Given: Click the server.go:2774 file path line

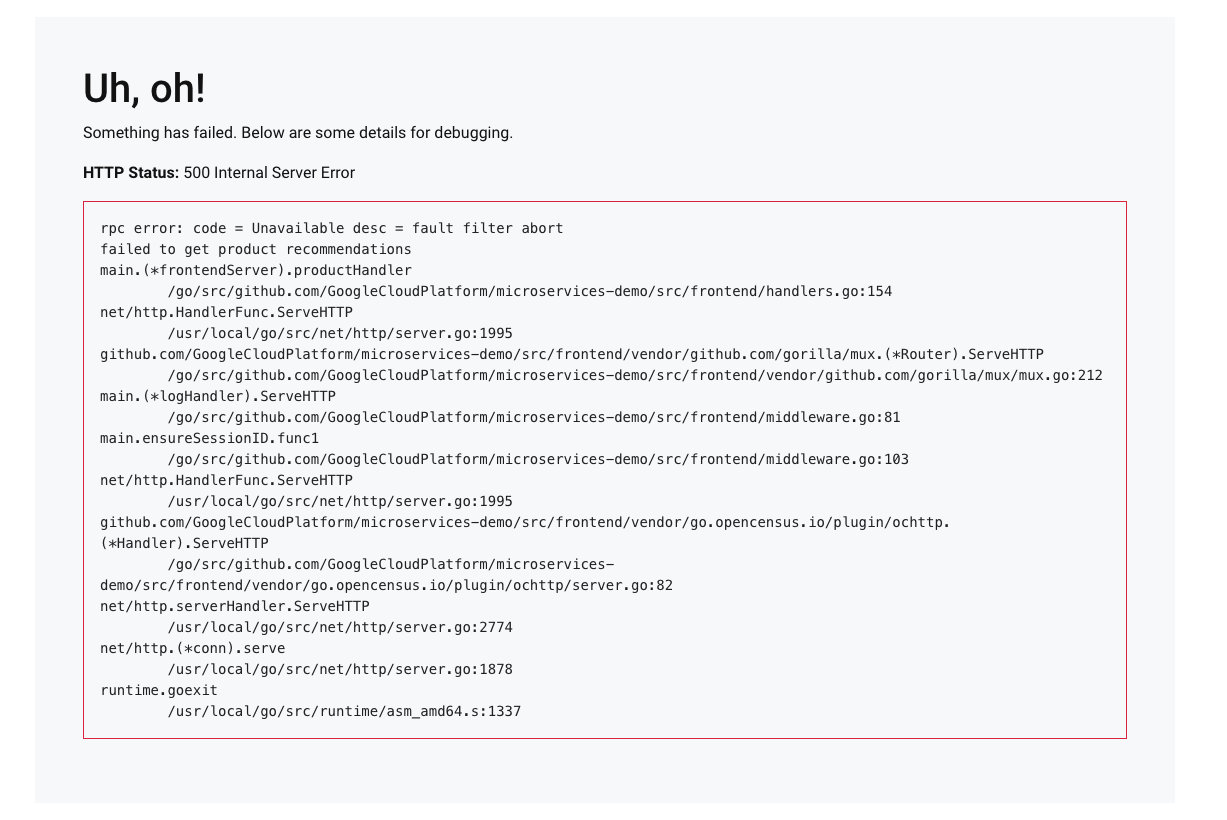Looking at the screenshot, I should coord(340,627).
